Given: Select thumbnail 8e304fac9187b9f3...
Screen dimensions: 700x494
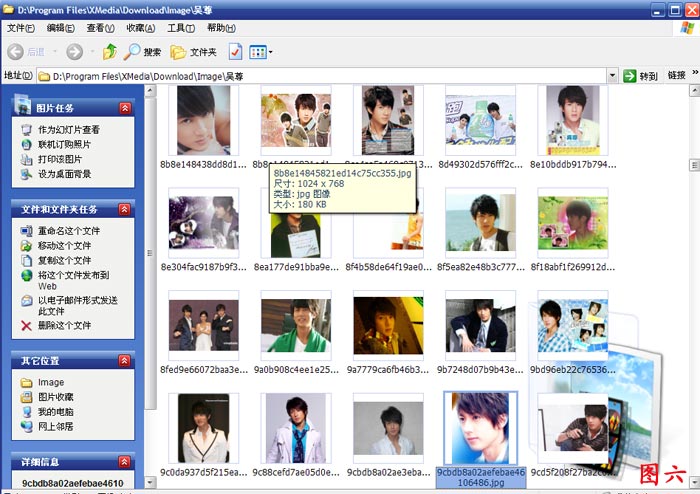Looking at the screenshot, I should click(x=204, y=223).
